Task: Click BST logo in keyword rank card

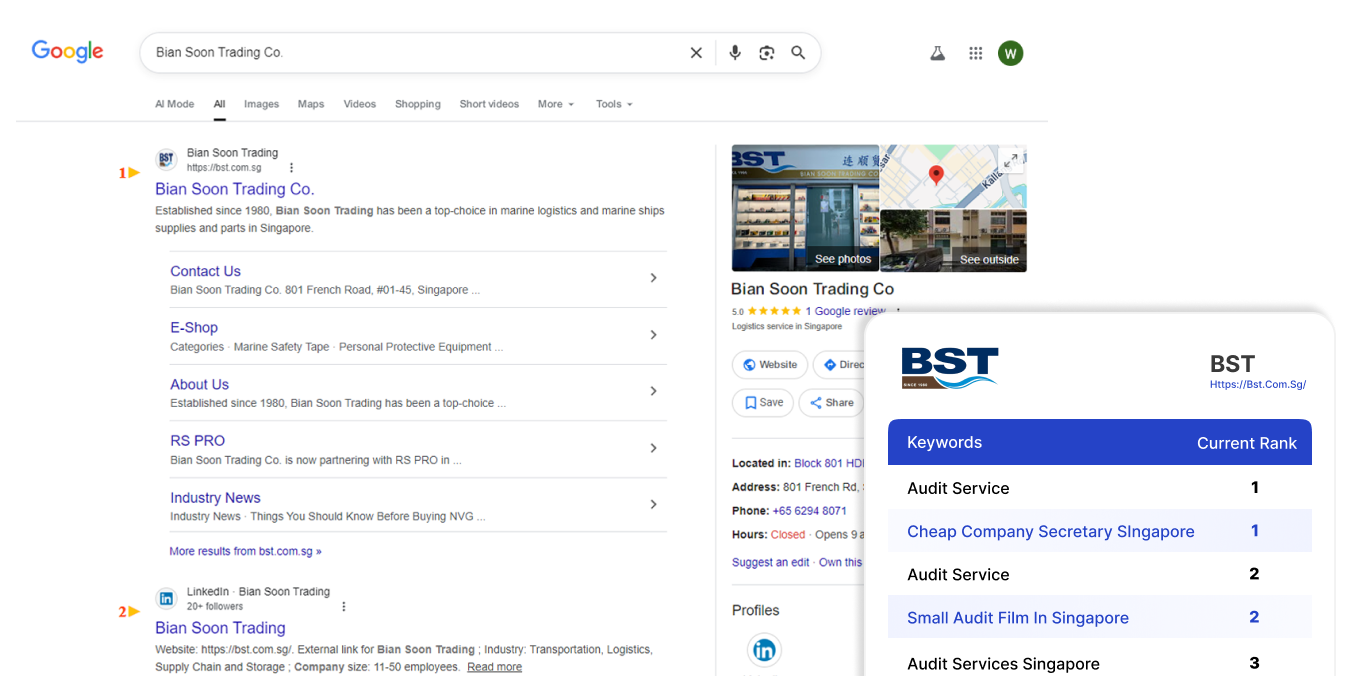Action: pos(949,368)
